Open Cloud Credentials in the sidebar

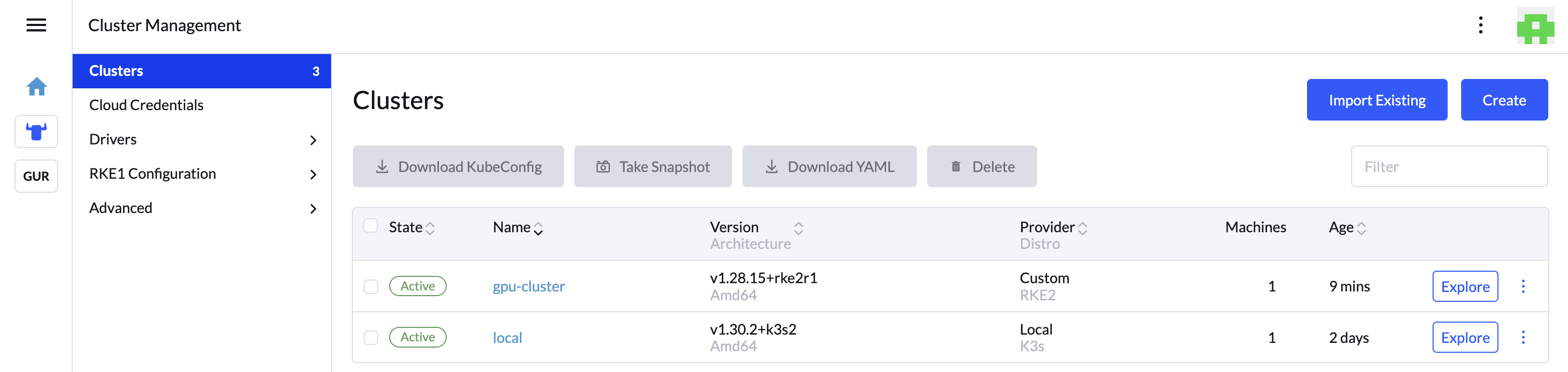point(146,105)
